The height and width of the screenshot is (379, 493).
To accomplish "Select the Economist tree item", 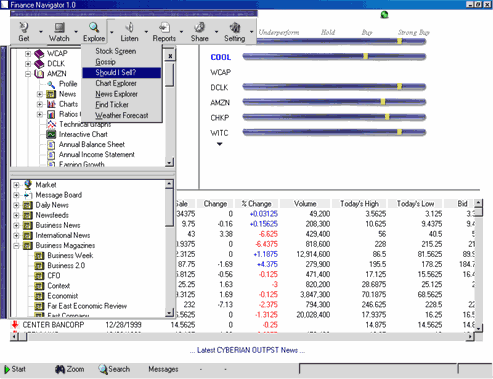I will (62, 296).
